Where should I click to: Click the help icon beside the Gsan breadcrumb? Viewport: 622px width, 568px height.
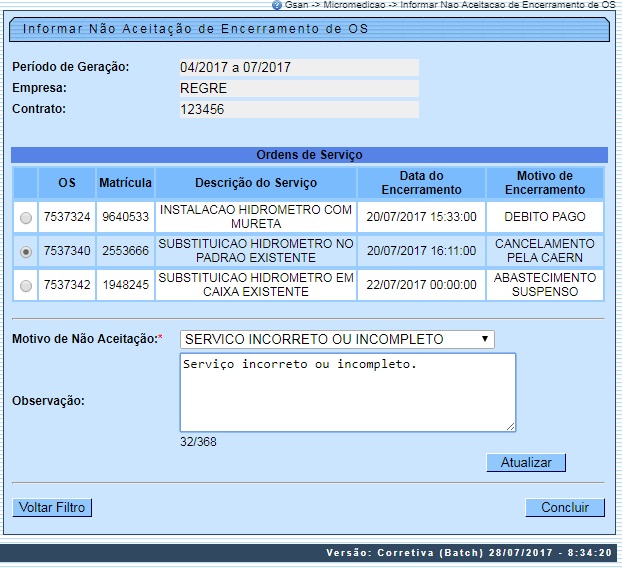tap(277, 5)
